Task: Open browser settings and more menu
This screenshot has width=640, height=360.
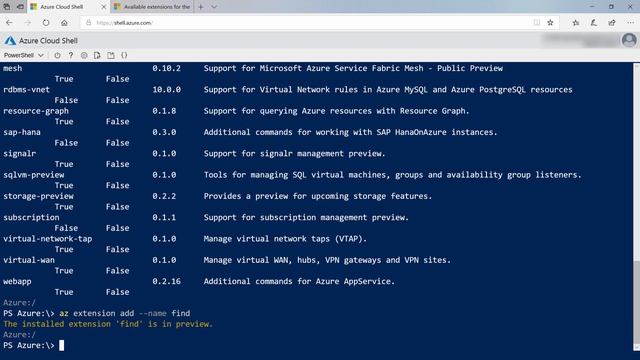Action: 630,23
